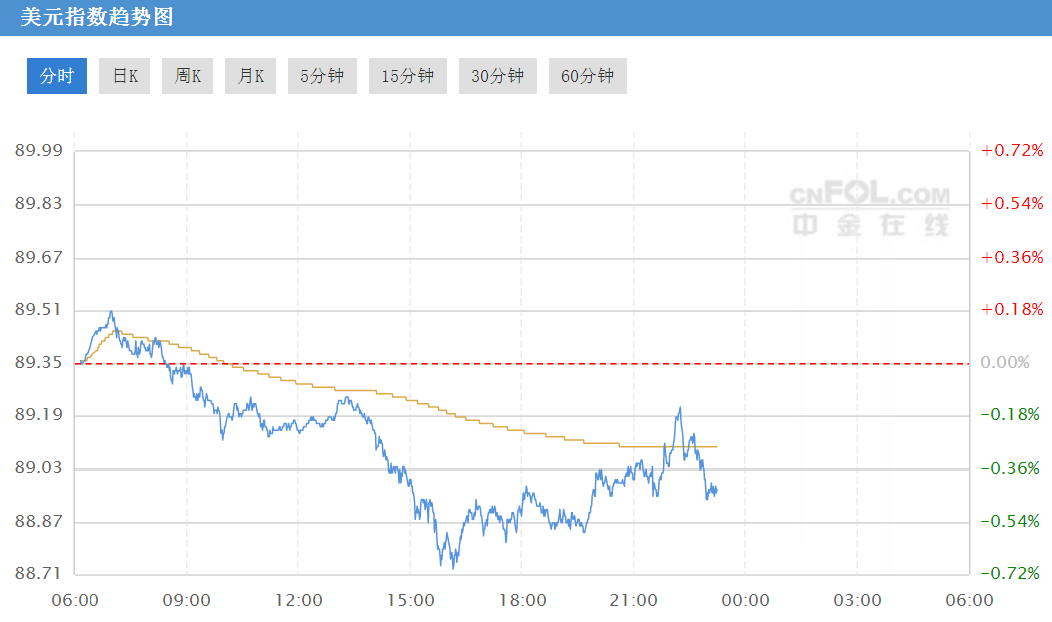Viewport: 1052px width, 622px height.
Task: Open the 30分钟 interval chart
Action: click(x=498, y=76)
